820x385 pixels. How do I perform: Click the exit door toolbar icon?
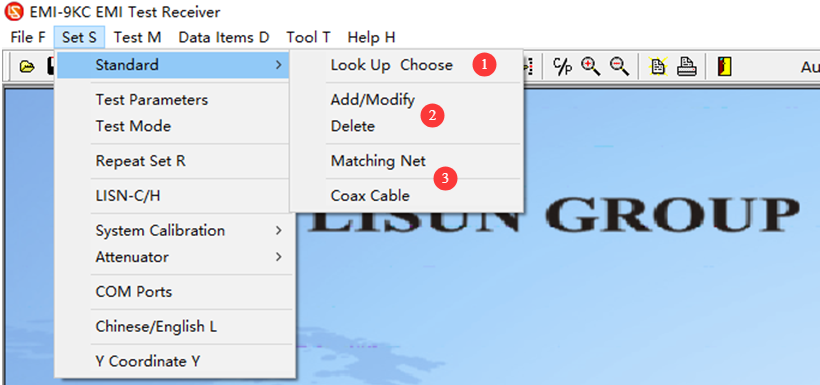pos(724,66)
